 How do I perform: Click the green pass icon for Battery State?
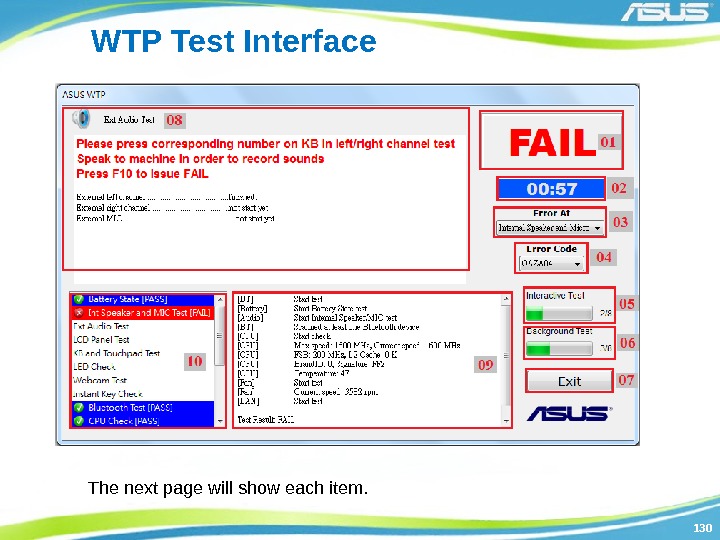tap(79, 299)
